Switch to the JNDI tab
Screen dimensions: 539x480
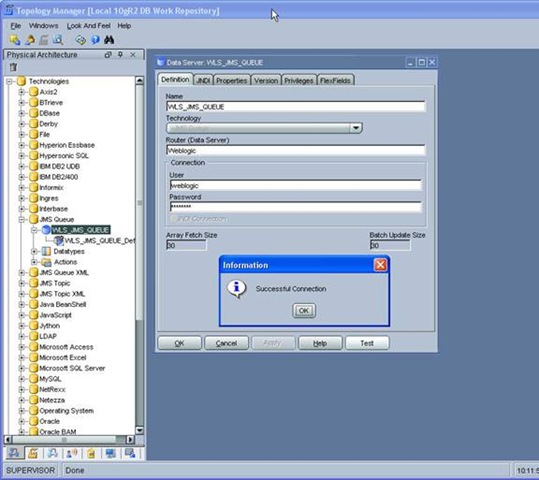pyautogui.click(x=203, y=80)
